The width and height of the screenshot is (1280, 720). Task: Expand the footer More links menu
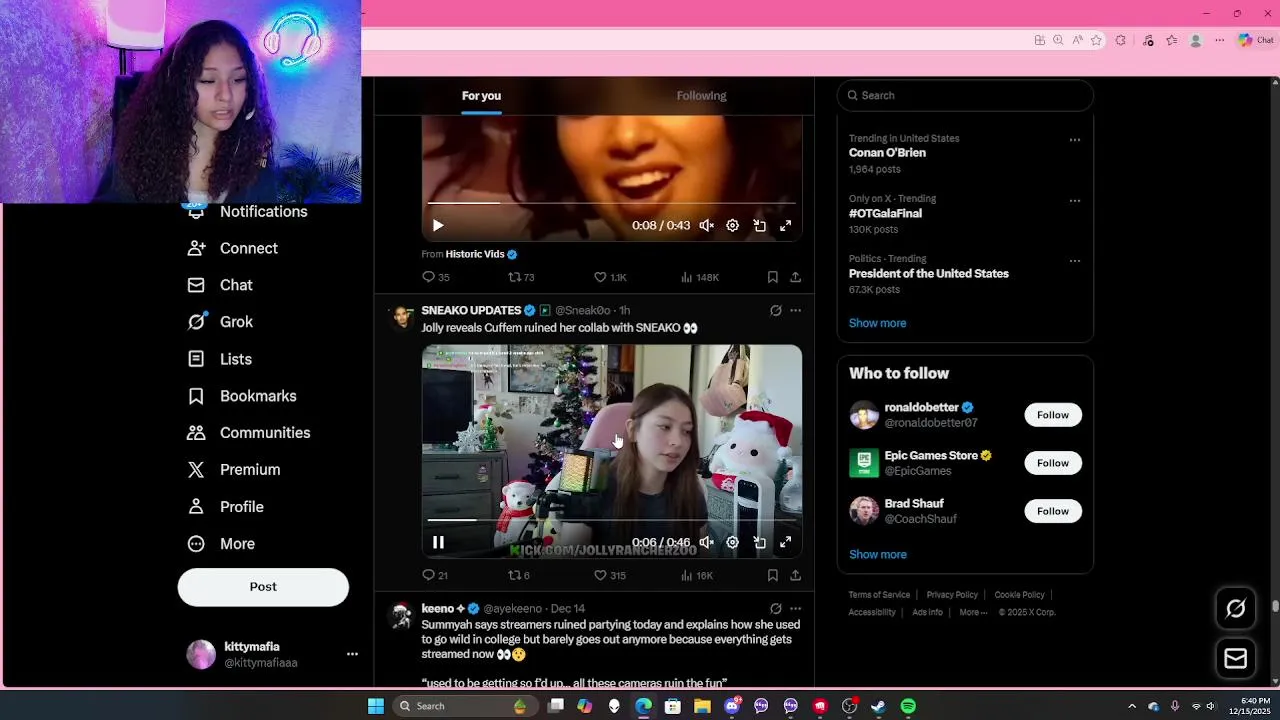pos(973,612)
